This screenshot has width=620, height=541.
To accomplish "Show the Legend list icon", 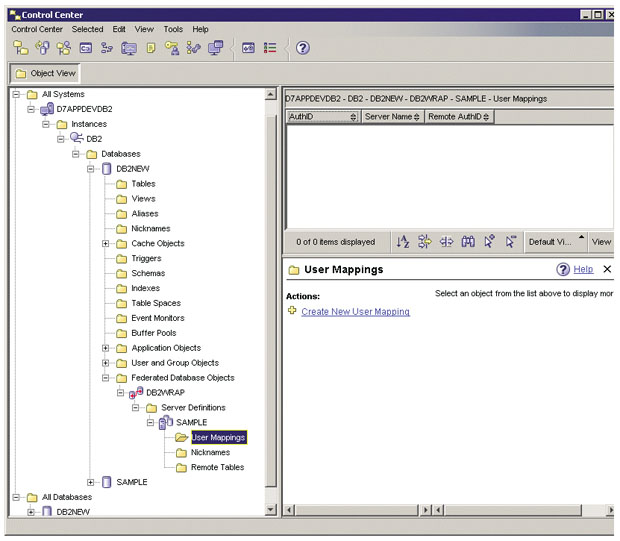I will pyautogui.click(x=270, y=48).
